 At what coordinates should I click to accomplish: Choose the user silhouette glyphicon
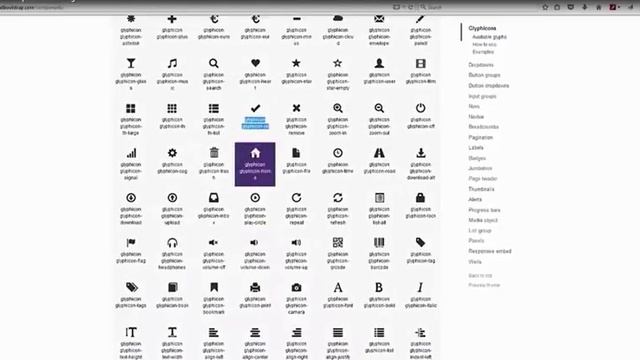pyautogui.click(x=379, y=63)
